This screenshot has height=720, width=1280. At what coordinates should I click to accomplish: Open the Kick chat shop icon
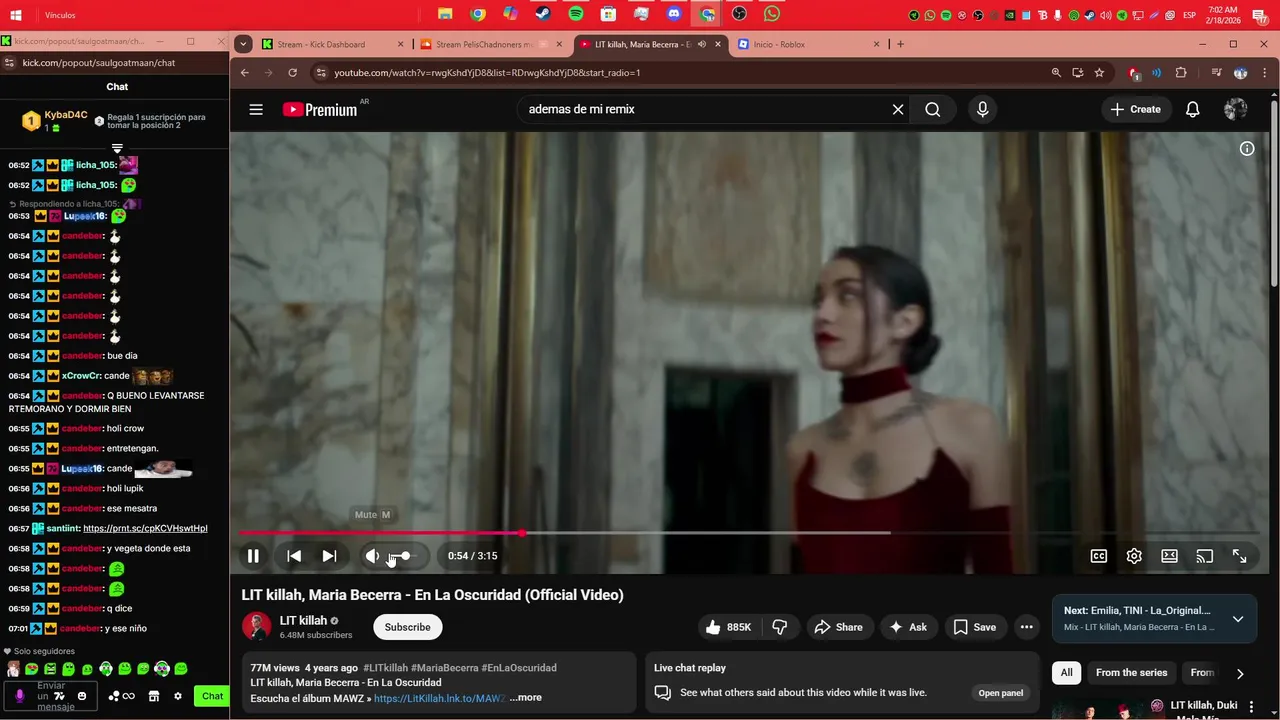coord(154,696)
